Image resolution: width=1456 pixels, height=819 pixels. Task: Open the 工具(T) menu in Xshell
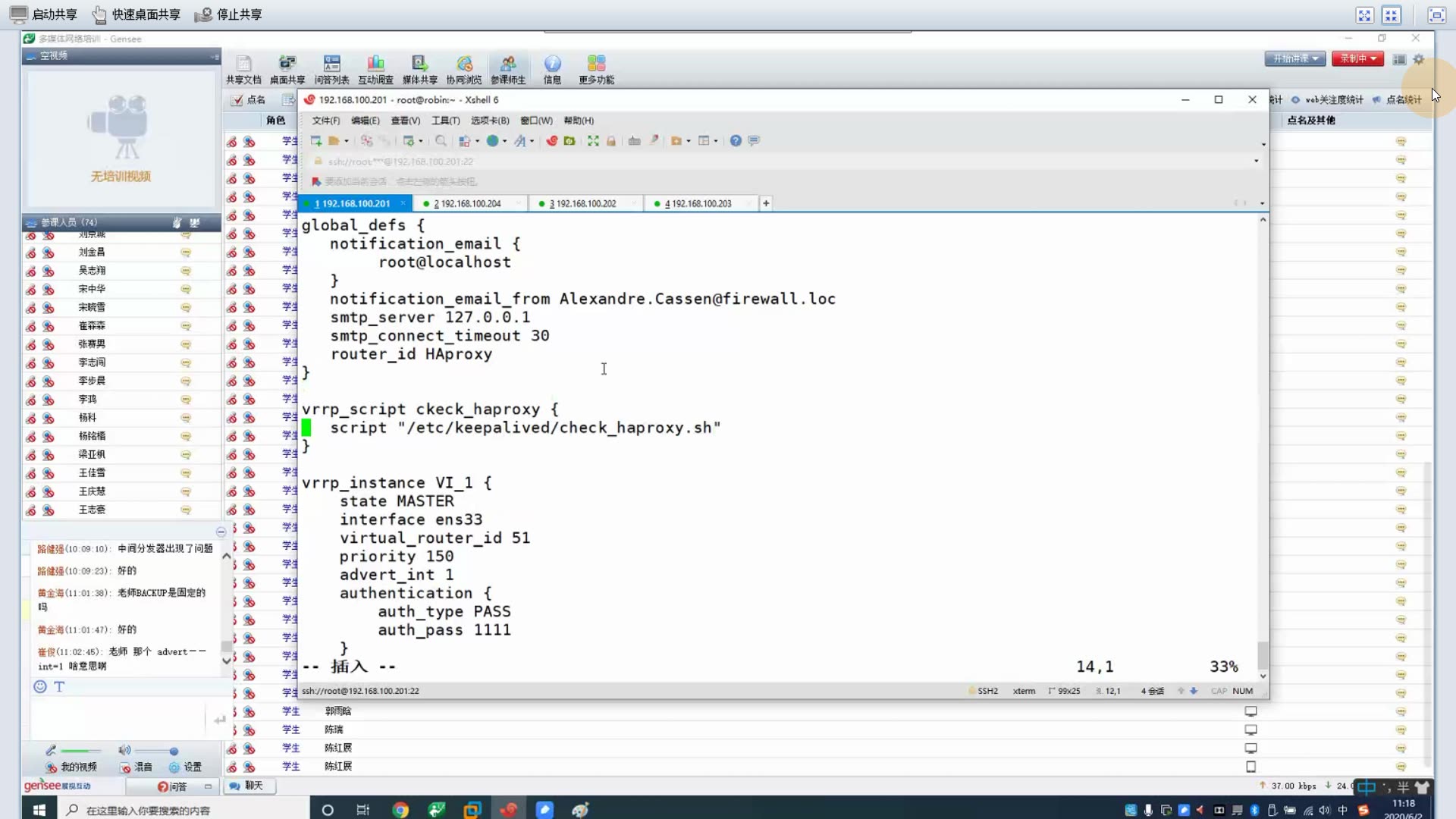(446, 121)
